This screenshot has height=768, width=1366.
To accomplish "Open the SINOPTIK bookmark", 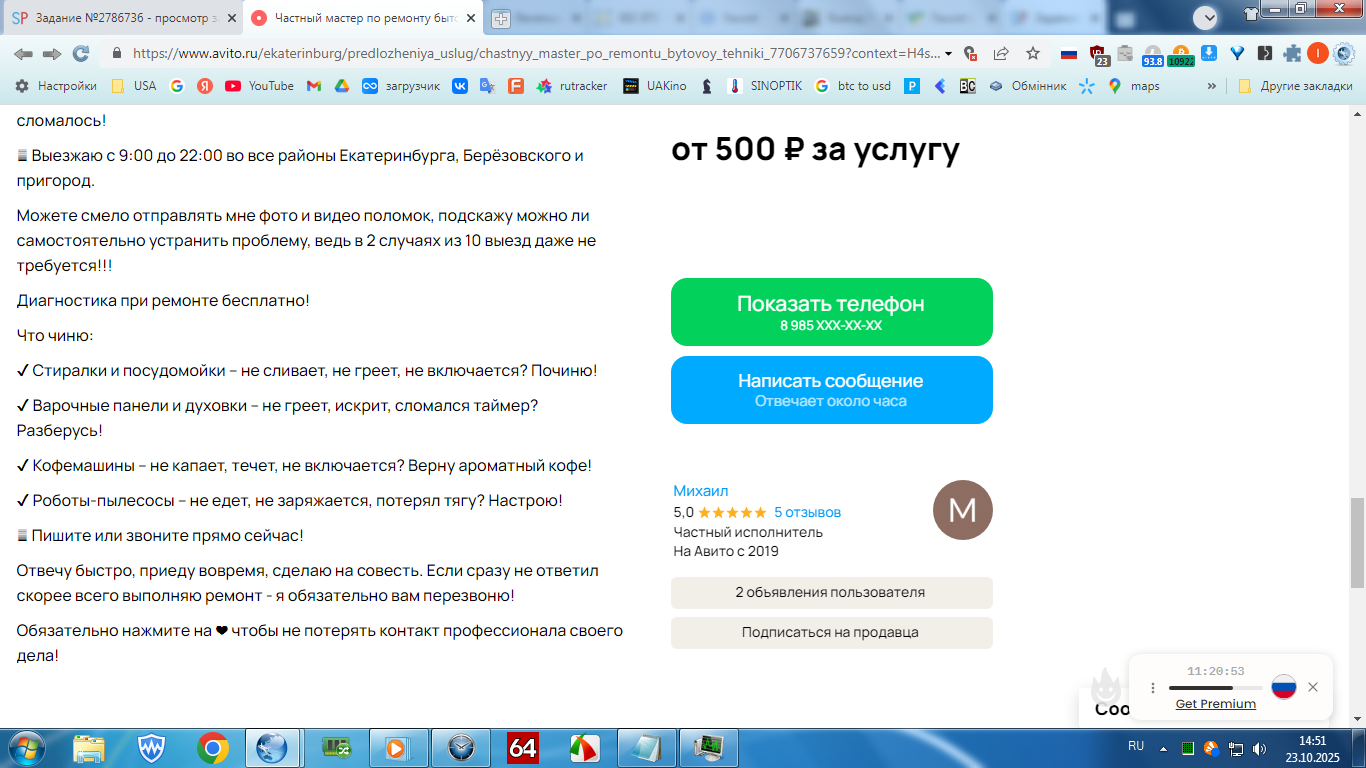I will [x=764, y=86].
